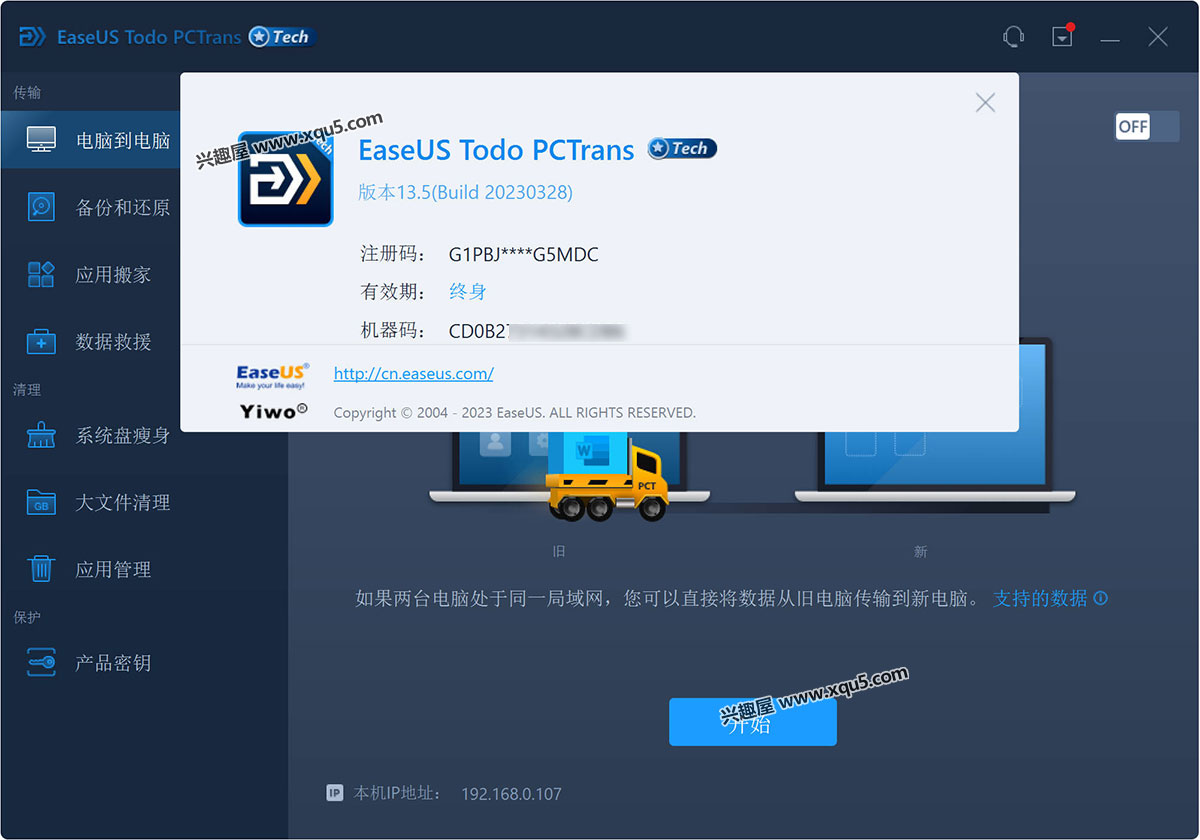
Task: Close the About dialog
Action: click(985, 102)
